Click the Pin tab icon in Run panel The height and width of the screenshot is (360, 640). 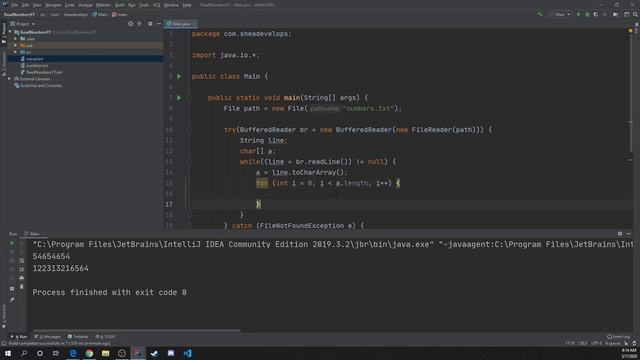[x=12, y=300]
